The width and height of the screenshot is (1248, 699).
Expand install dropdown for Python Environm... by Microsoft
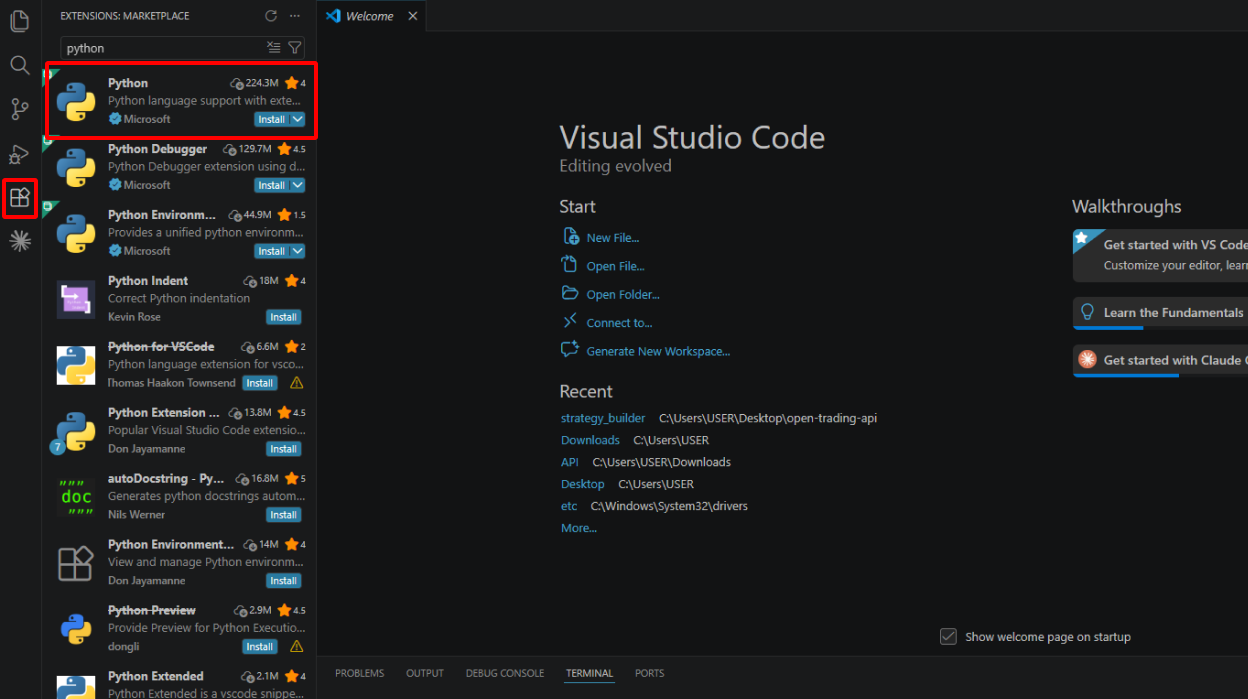coord(298,251)
